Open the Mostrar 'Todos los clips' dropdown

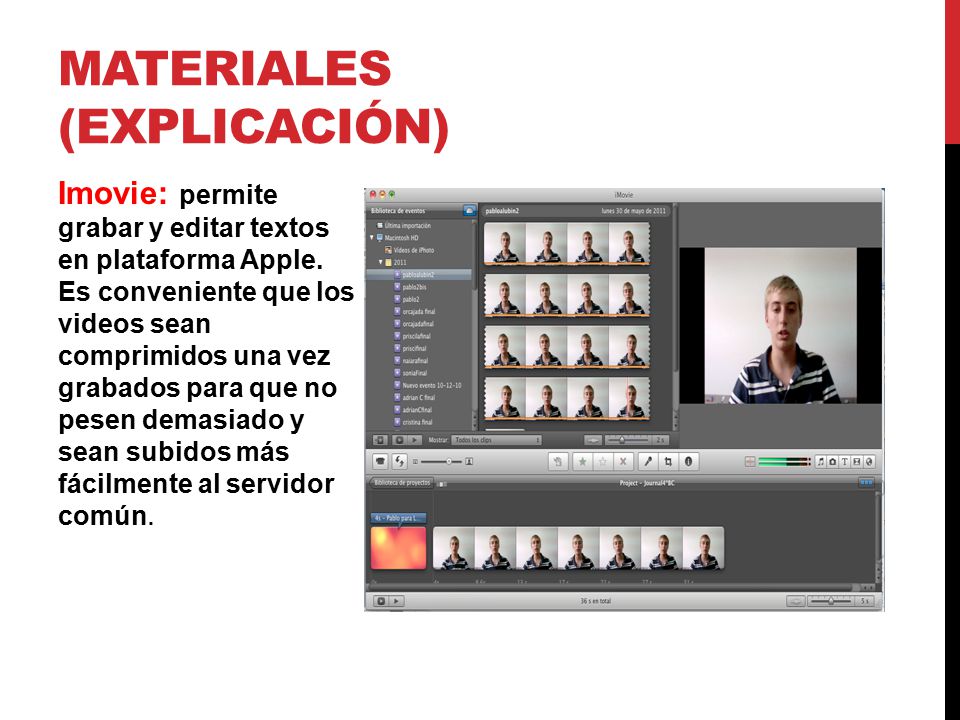click(x=497, y=440)
